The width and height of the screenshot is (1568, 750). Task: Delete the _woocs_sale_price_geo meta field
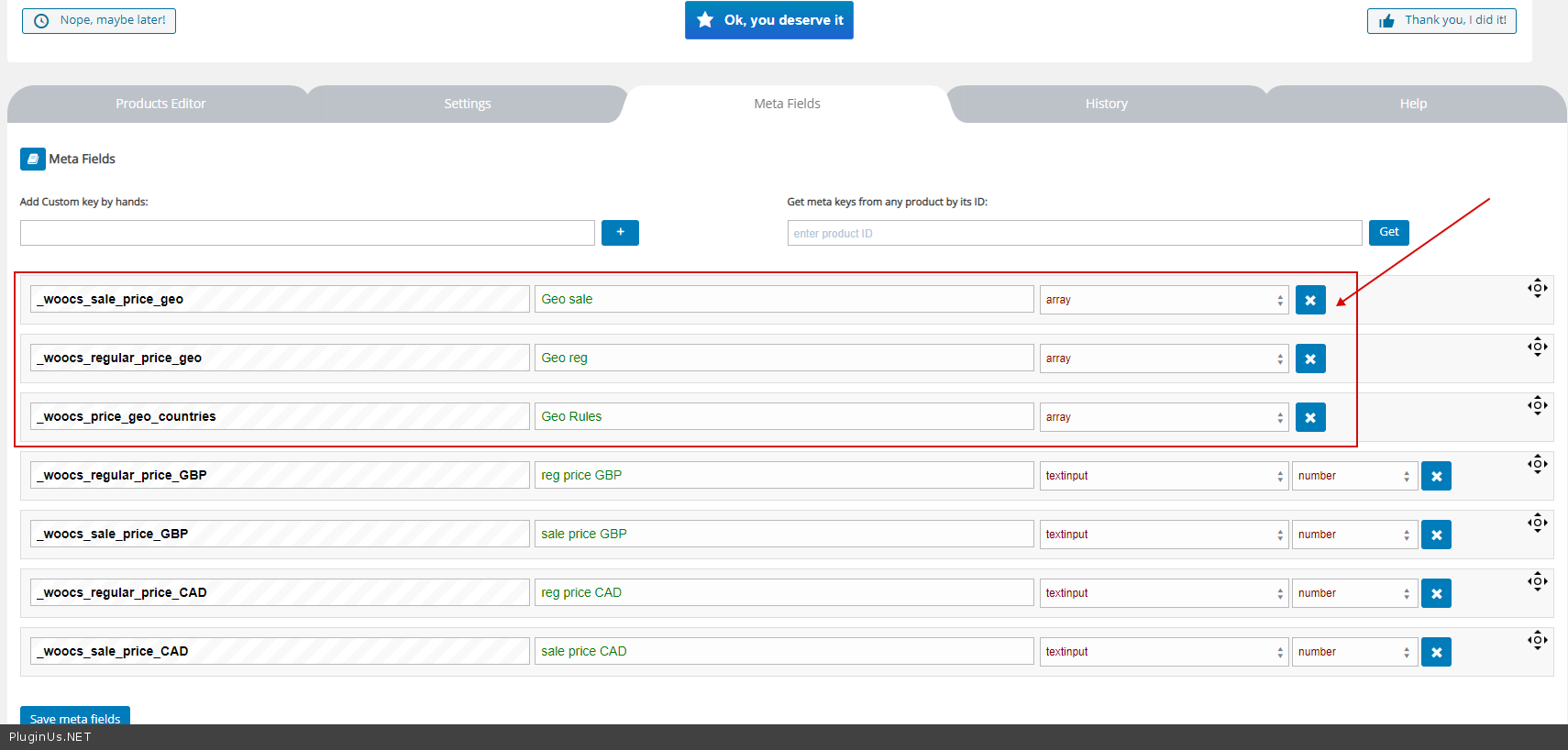click(x=1310, y=300)
